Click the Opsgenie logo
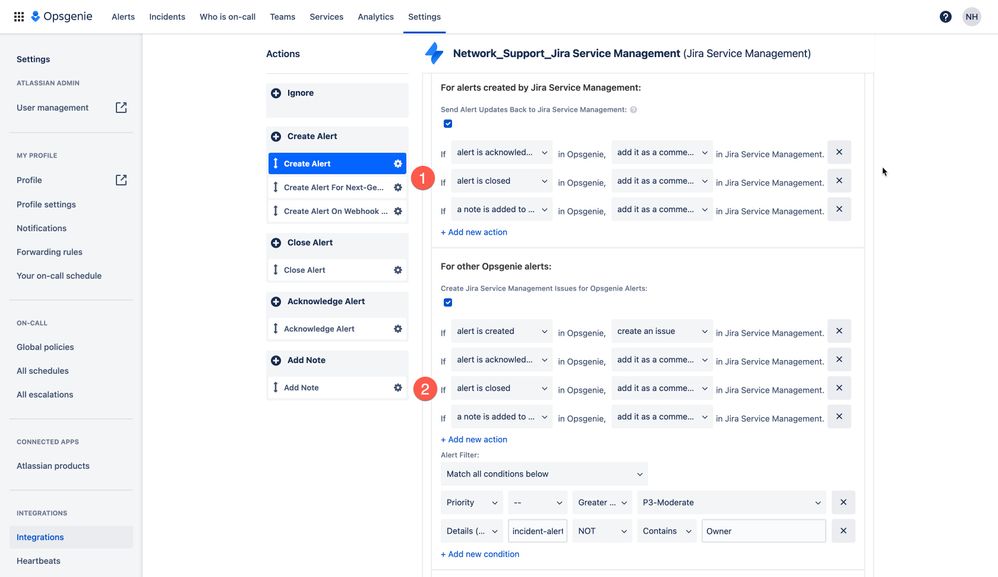 pyautogui.click(x=62, y=17)
